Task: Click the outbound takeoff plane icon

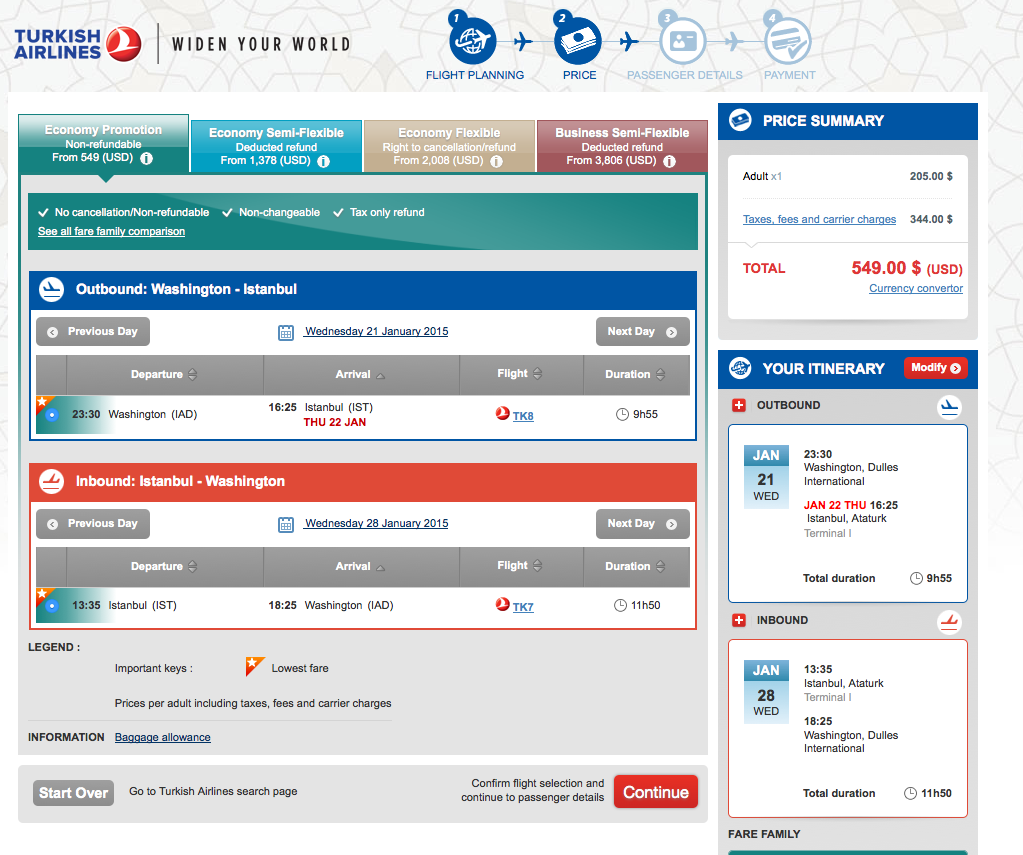Action: [x=52, y=289]
